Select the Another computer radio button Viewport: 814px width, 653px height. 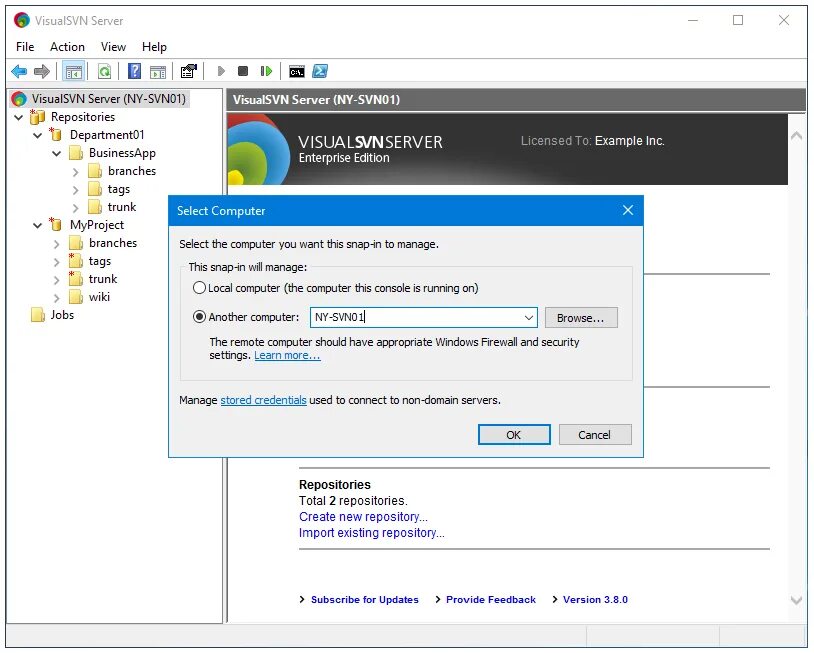pyautogui.click(x=199, y=317)
